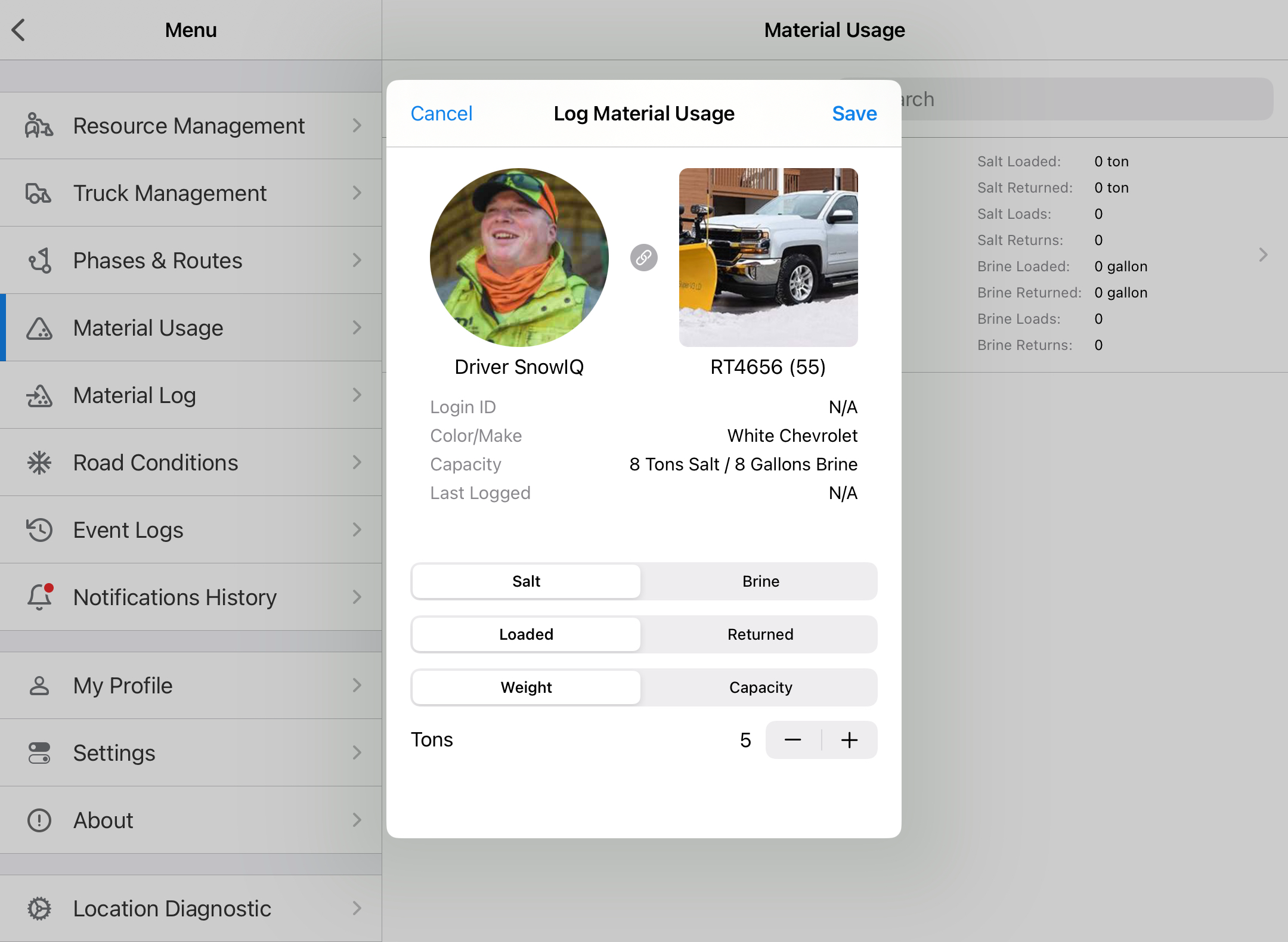Screen dimensions: 1288x942
Task: Cancel the Log Material Usage dialog
Action: (441, 113)
